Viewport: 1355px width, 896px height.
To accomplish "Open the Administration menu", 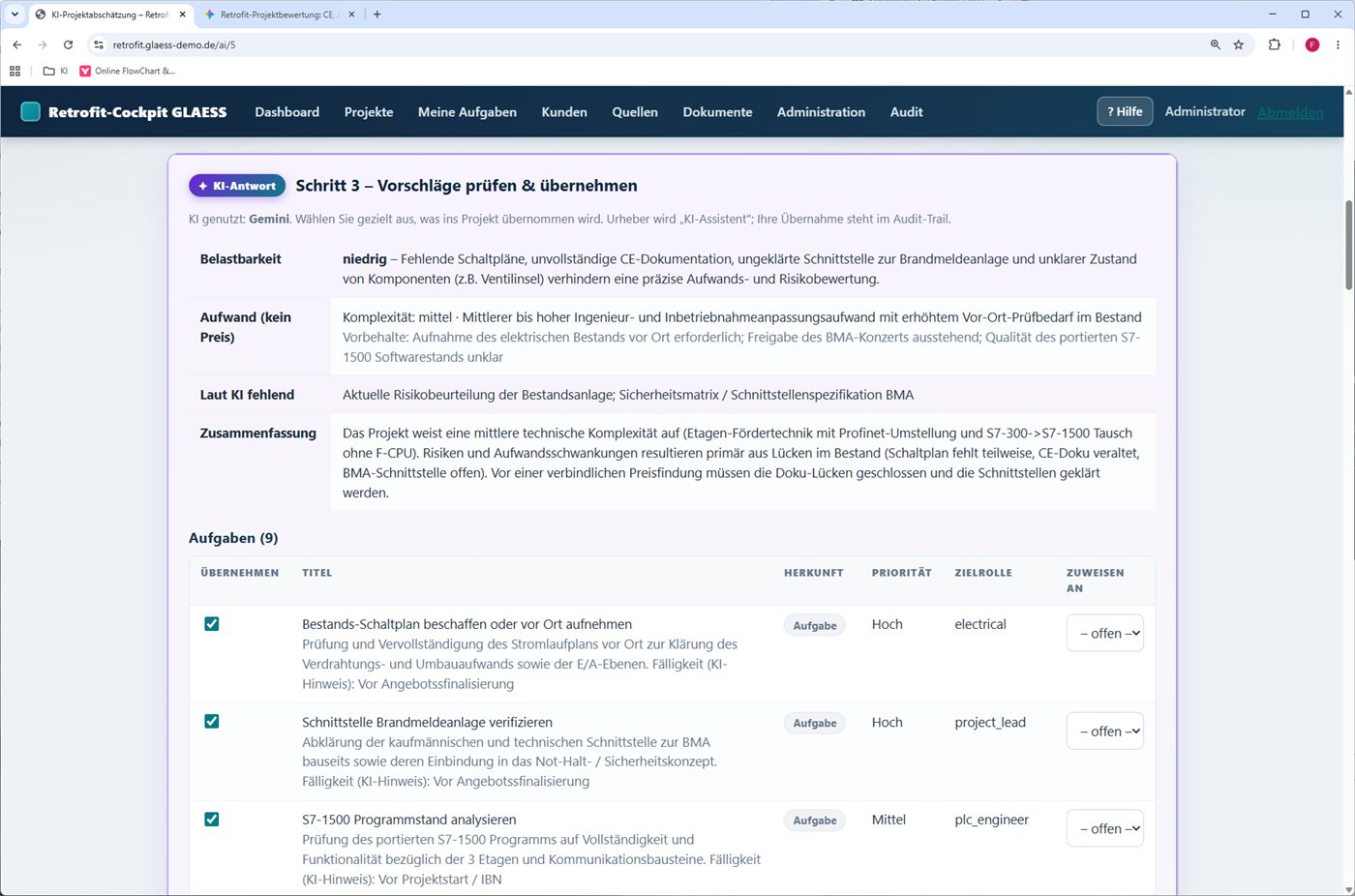I will [x=821, y=112].
